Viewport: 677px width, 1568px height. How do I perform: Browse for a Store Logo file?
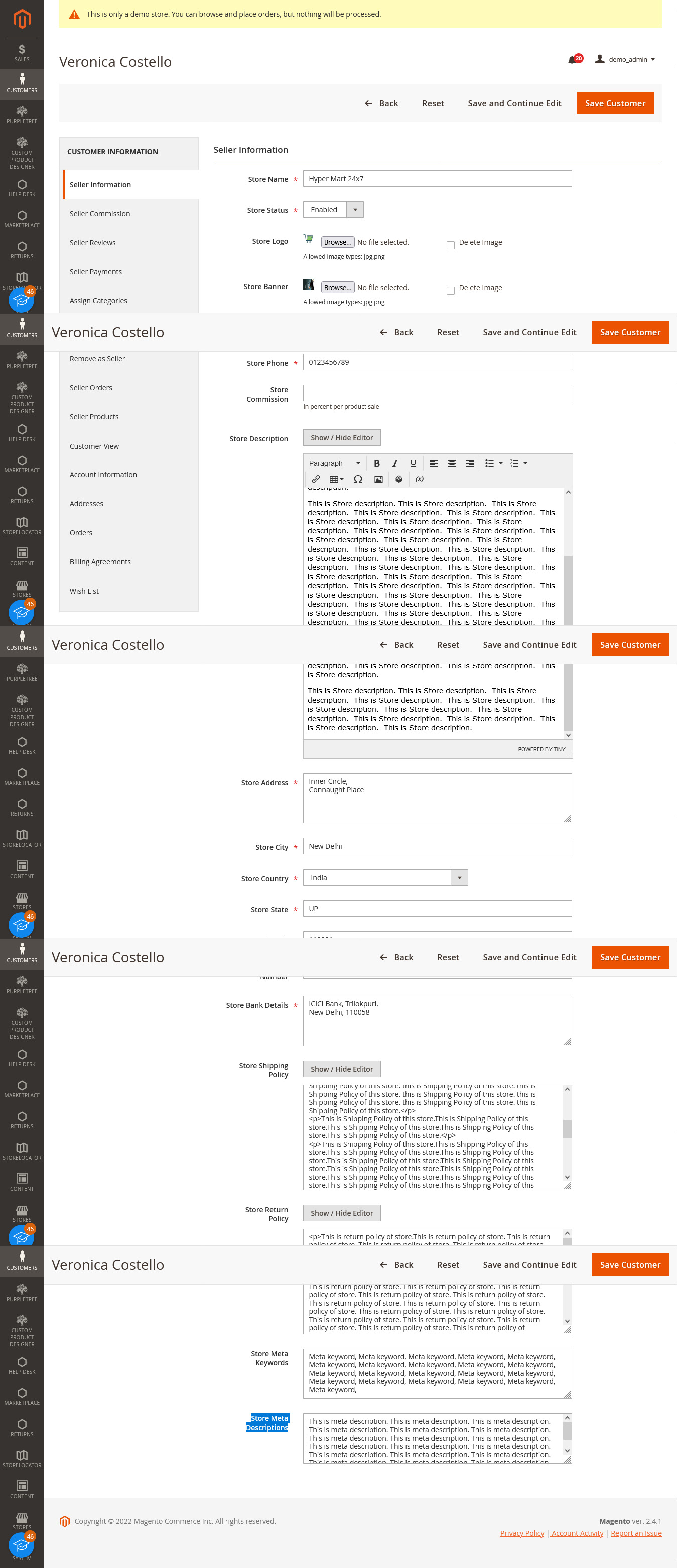338,242
